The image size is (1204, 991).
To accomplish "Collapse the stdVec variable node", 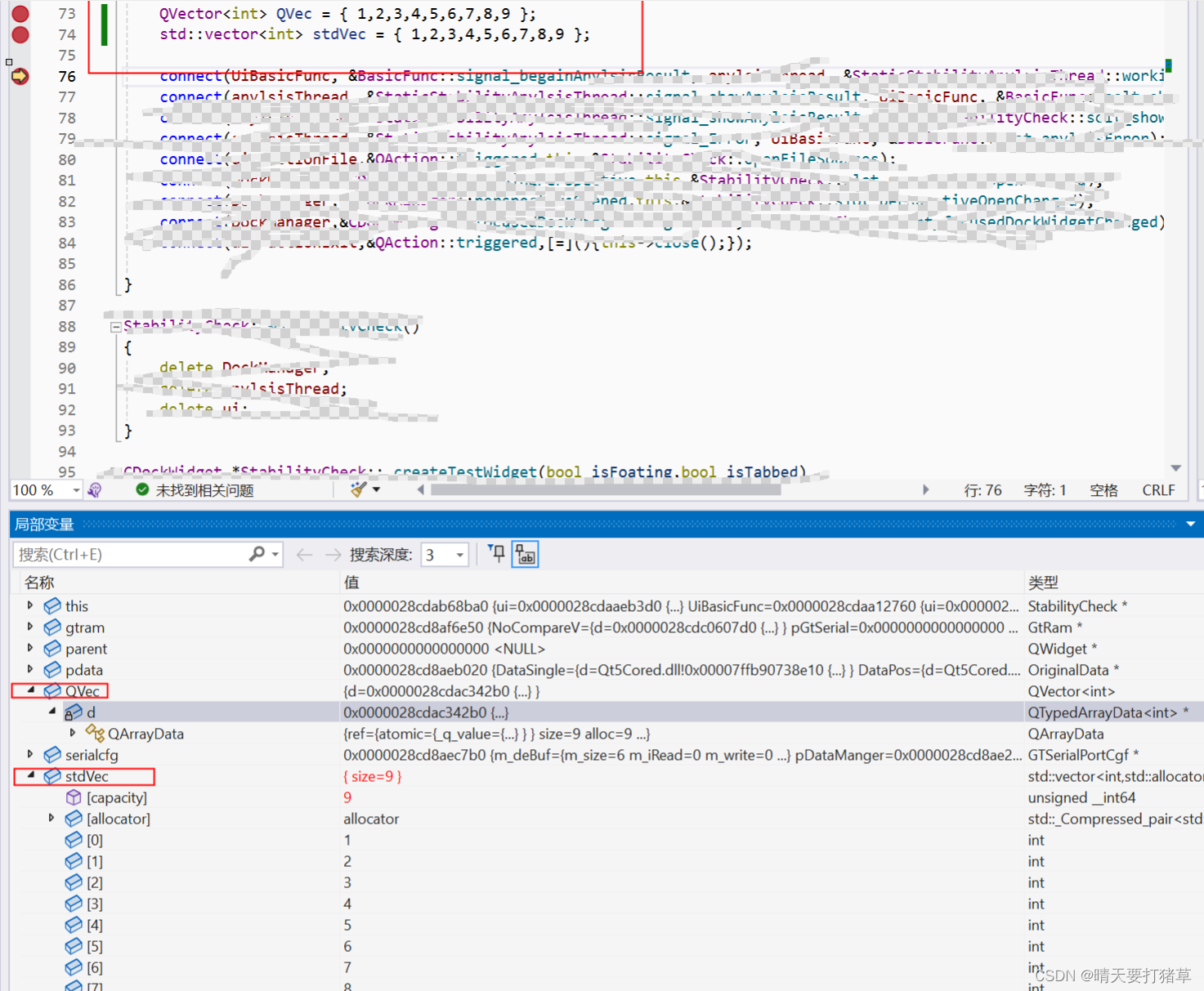I will pyautogui.click(x=29, y=776).
